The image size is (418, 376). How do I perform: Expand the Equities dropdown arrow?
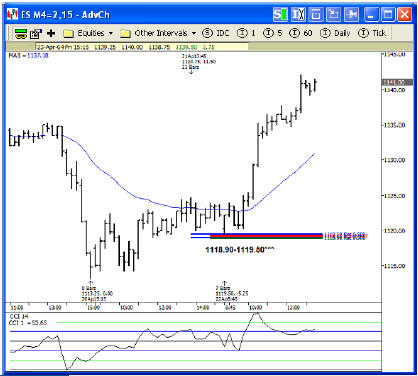pyautogui.click(x=111, y=33)
